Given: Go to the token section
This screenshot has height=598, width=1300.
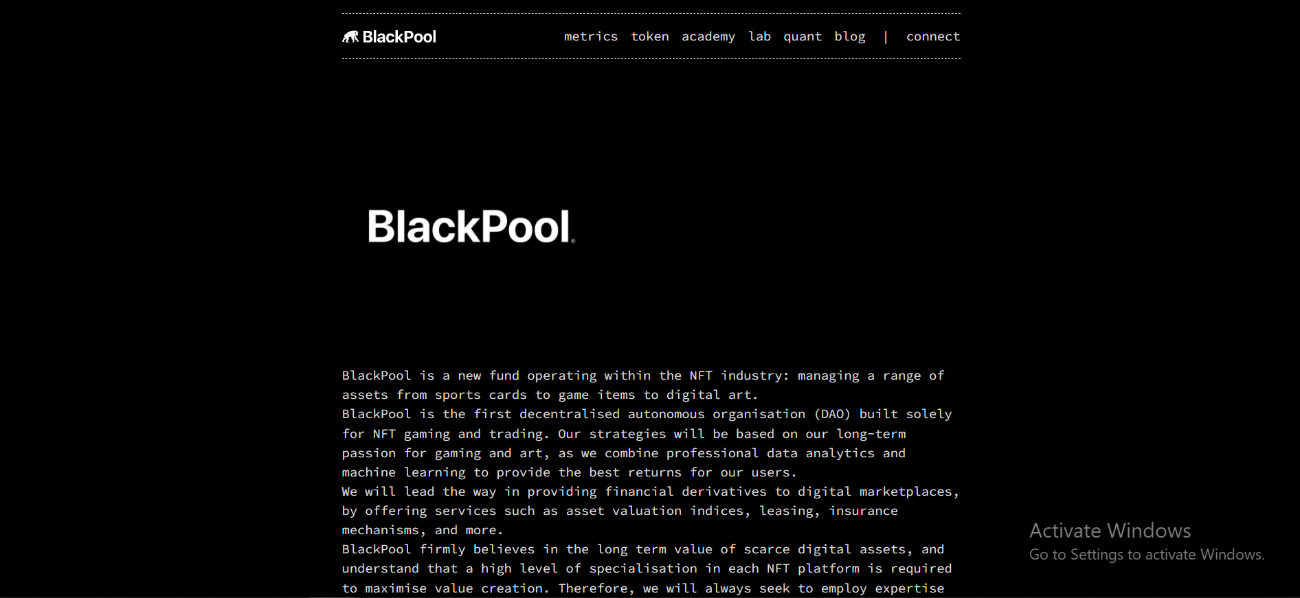Looking at the screenshot, I should coord(649,36).
